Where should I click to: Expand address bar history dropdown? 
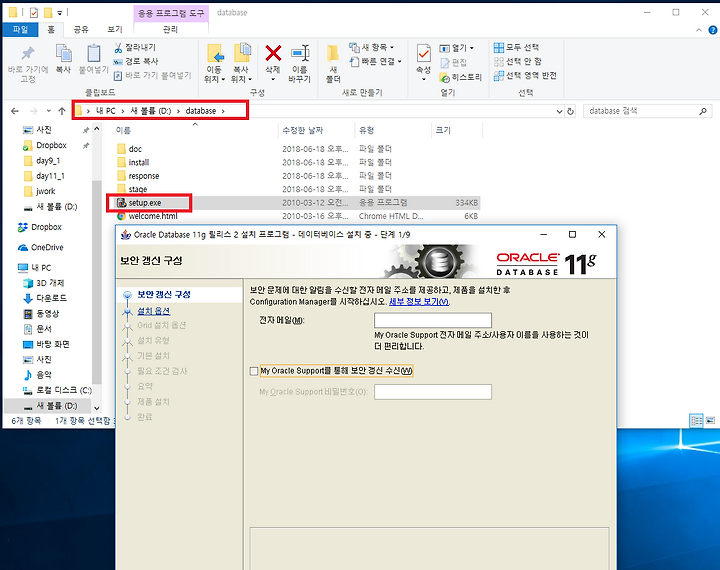(x=559, y=111)
